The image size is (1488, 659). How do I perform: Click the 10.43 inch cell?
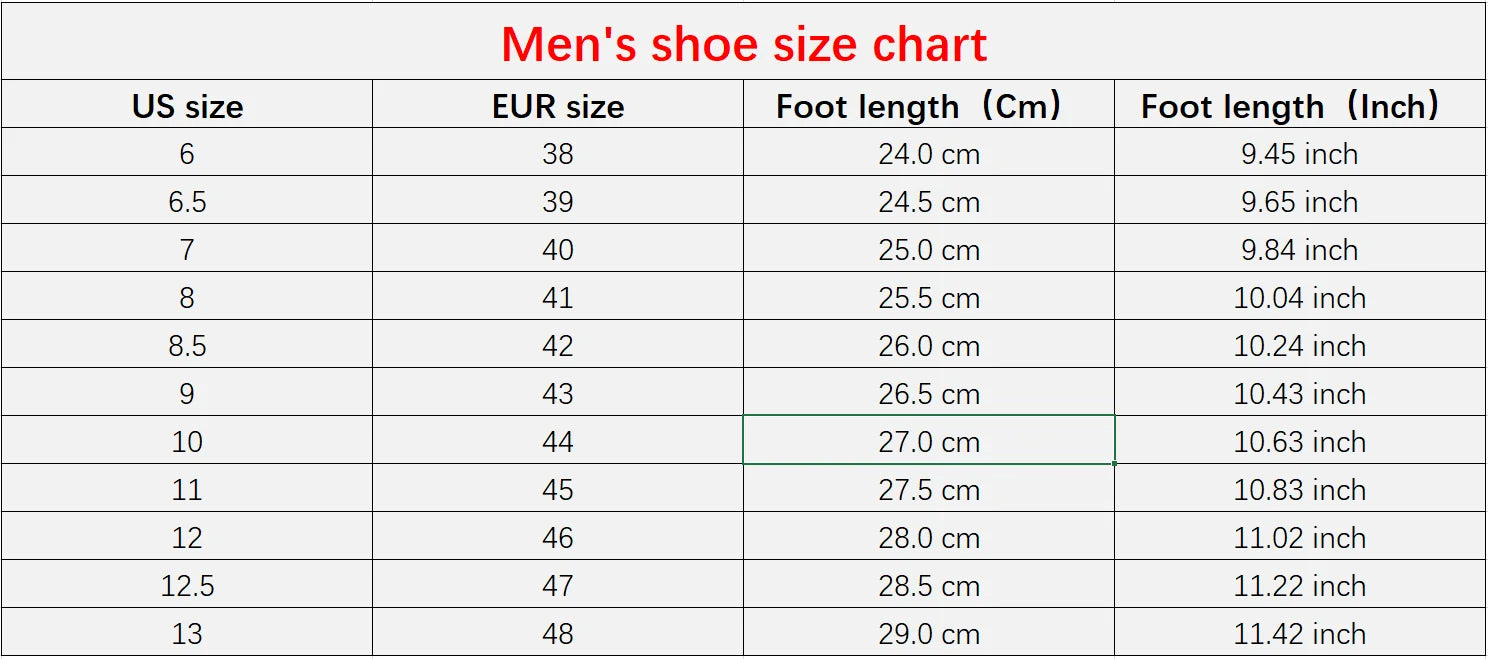click(x=1299, y=394)
